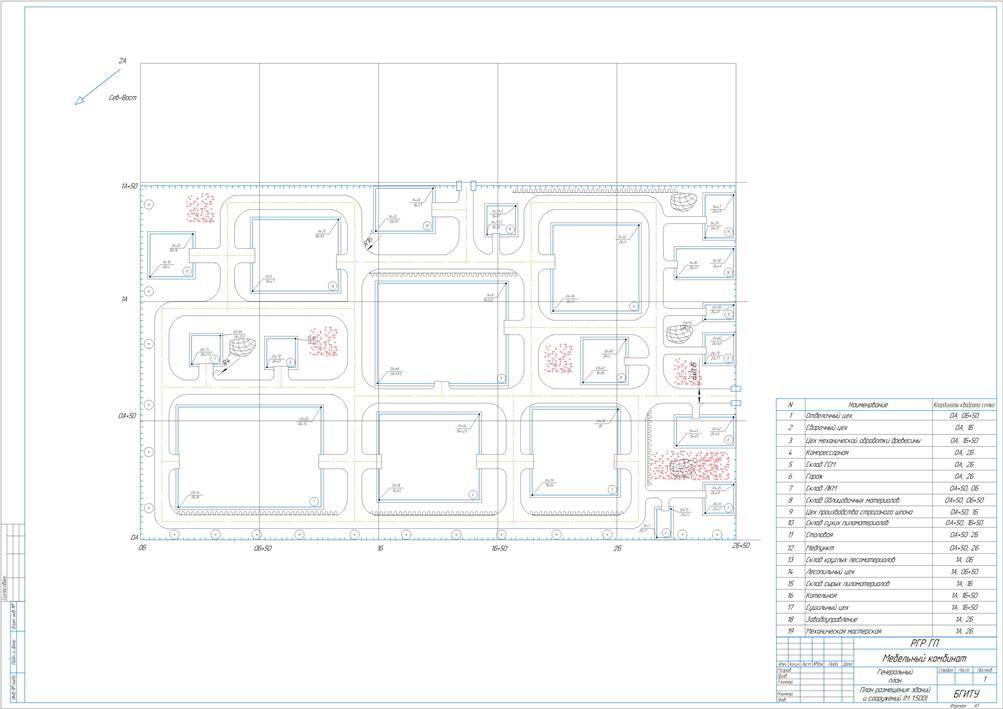
Task: Click the 'БГИТУ' organization cell
Action: 966,694
